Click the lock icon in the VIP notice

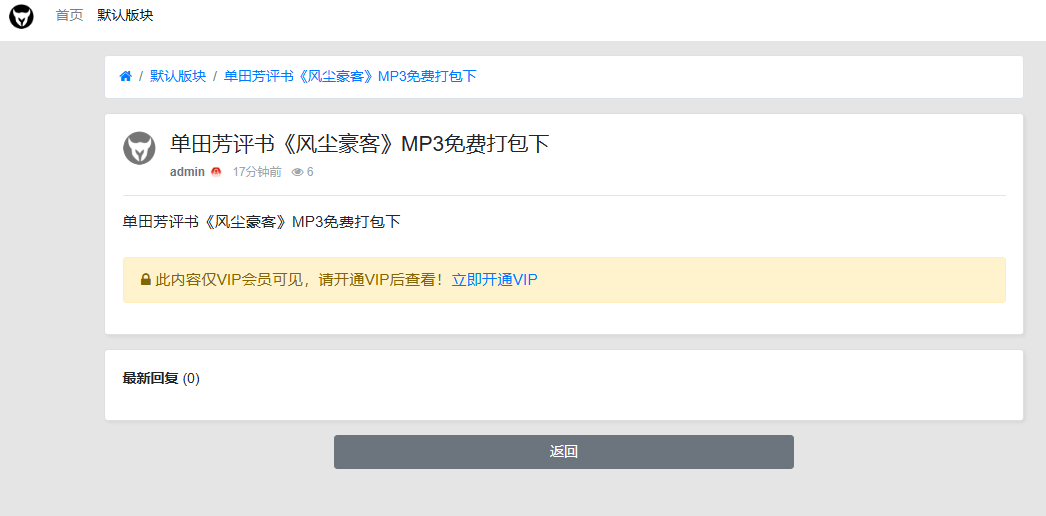coord(146,280)
